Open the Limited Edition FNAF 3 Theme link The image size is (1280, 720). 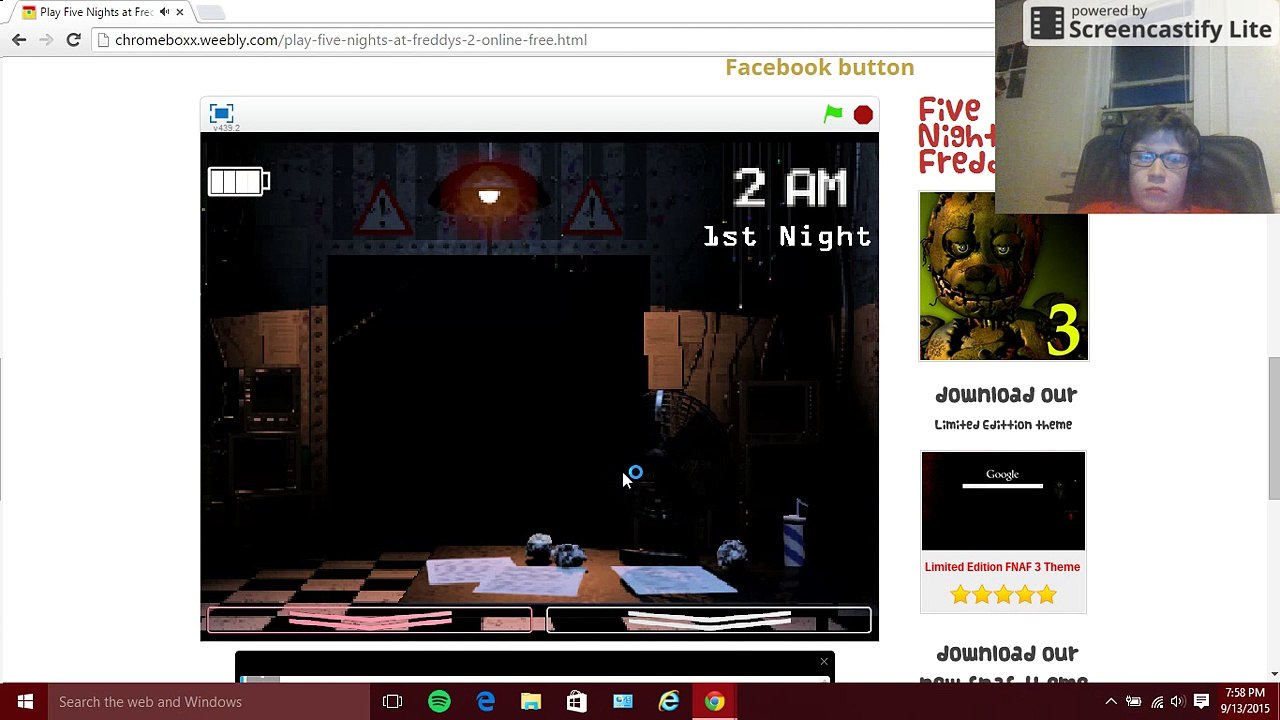pyautogui.click(x=1002, y=567)
